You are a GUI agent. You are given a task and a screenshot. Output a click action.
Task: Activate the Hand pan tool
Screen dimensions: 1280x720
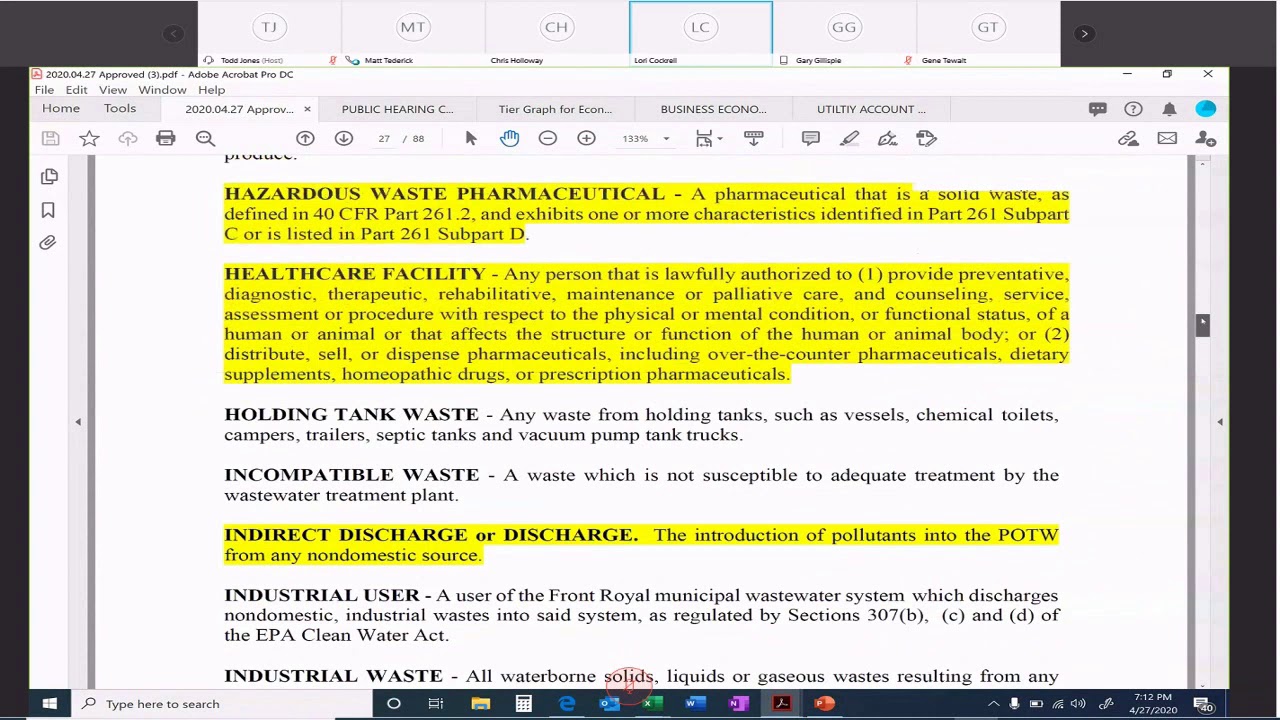point(510,139)
